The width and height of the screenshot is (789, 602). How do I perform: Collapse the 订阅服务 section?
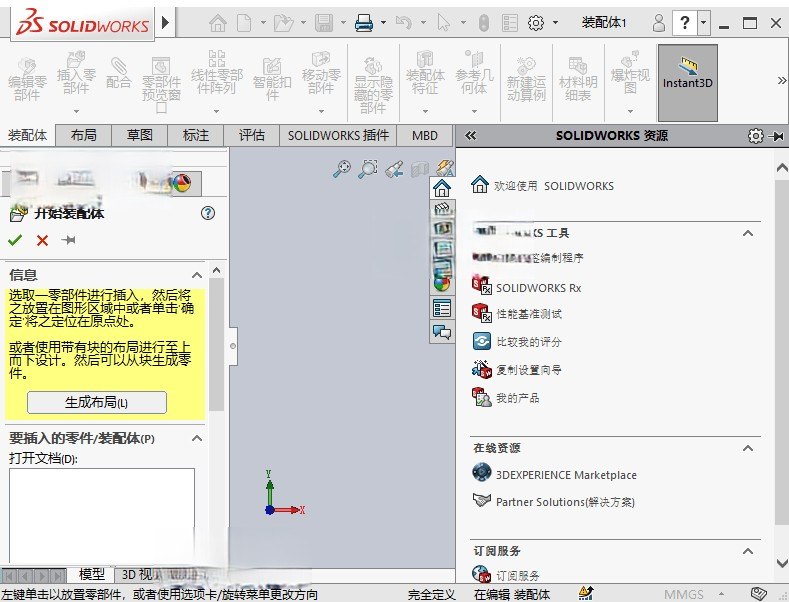[x=748, y=551]
